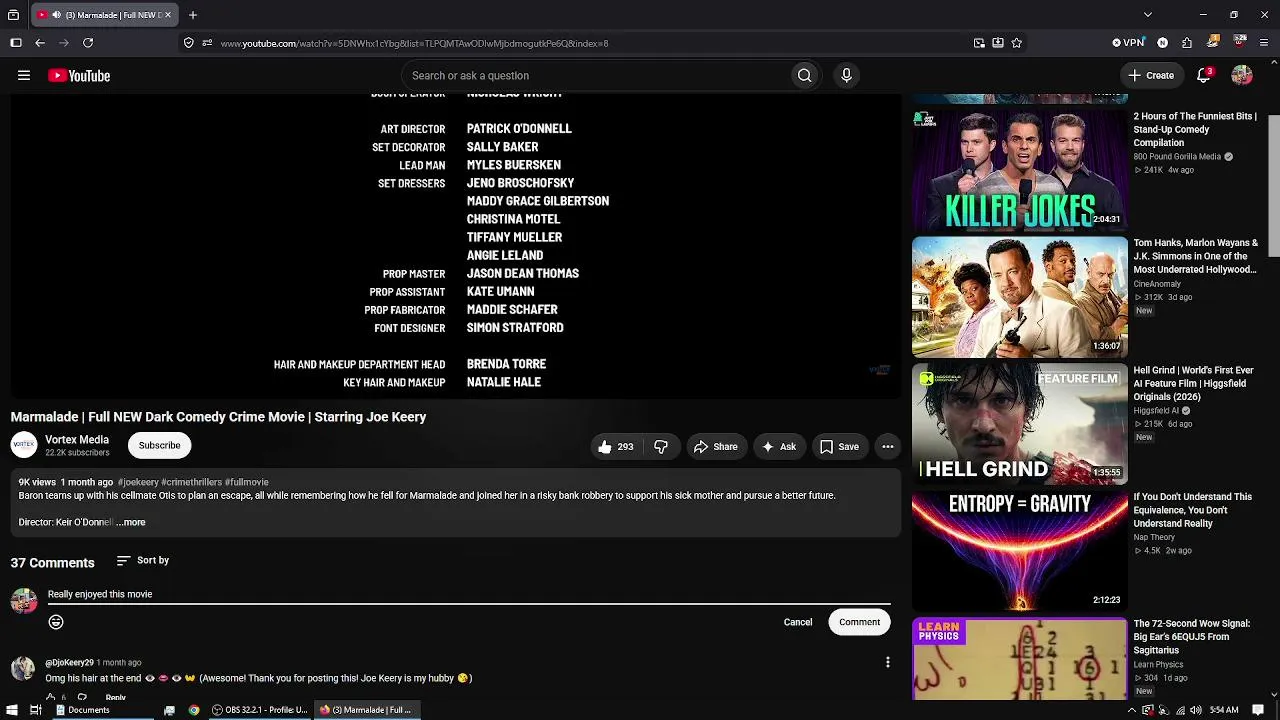
Task: Close the Marmalade browser tab
Action: click(x=168, y=15)
